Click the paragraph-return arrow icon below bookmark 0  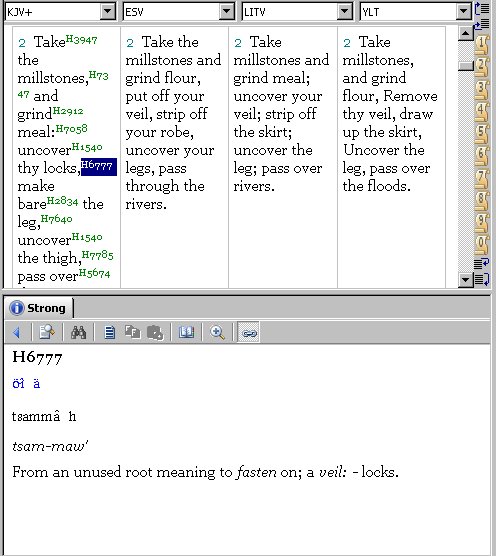481,264
